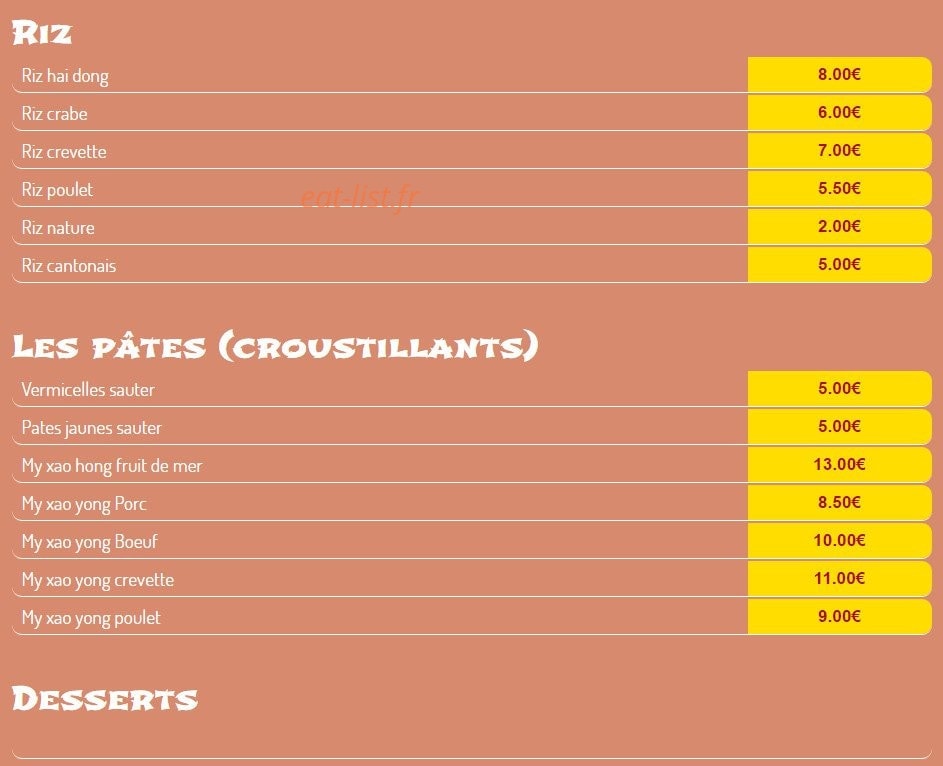Click Les pâtes (croustillants) heading
The height and width of the screenshot is (766, 943).
(x=275, y=346)
